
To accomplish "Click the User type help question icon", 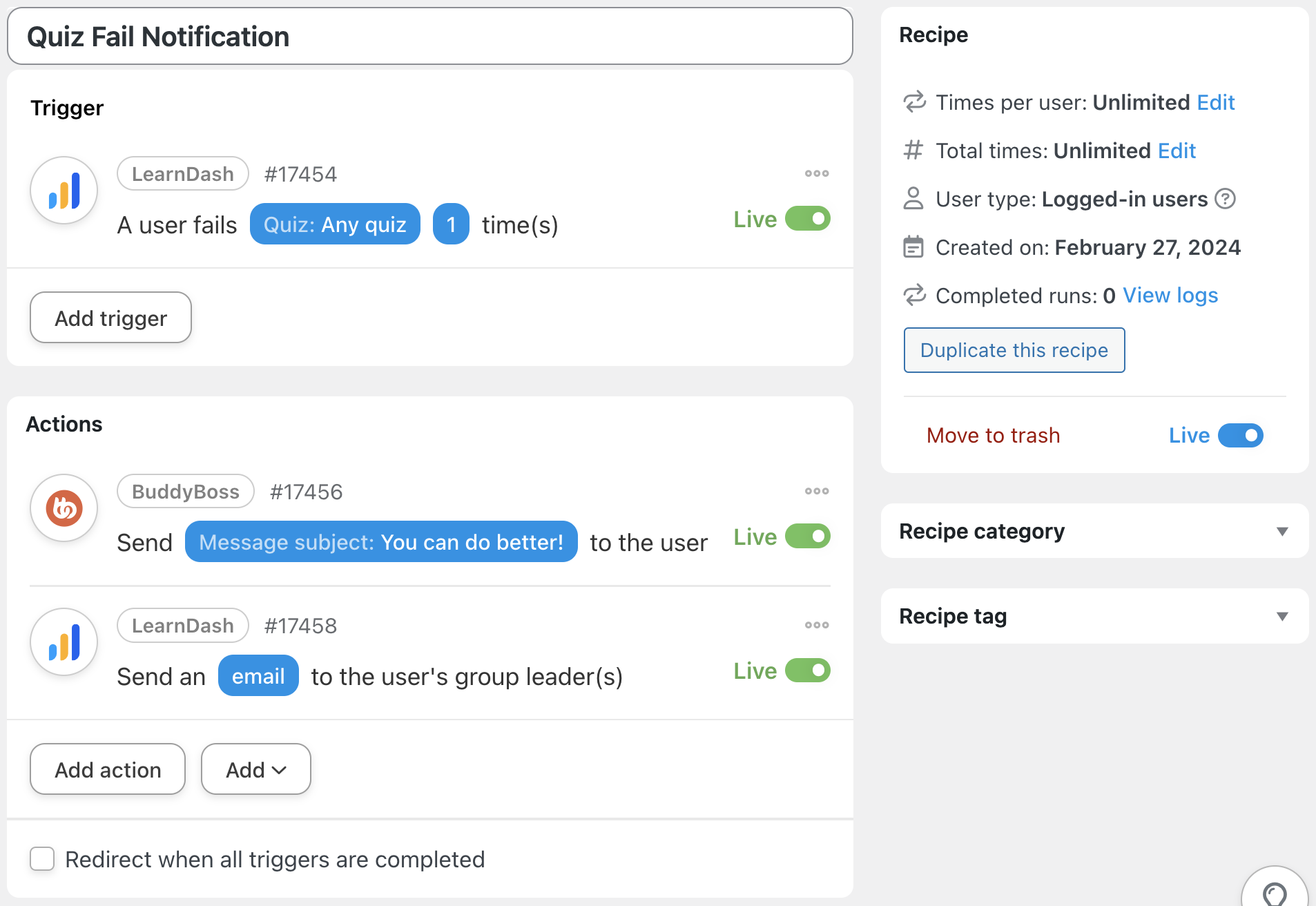I will coord(1225,199).
